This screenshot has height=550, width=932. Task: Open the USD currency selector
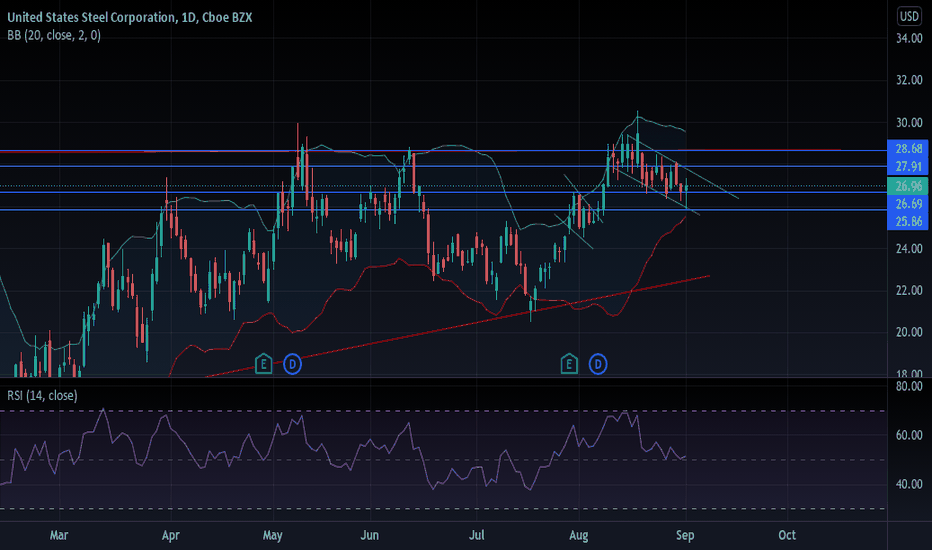click(909, 16)
